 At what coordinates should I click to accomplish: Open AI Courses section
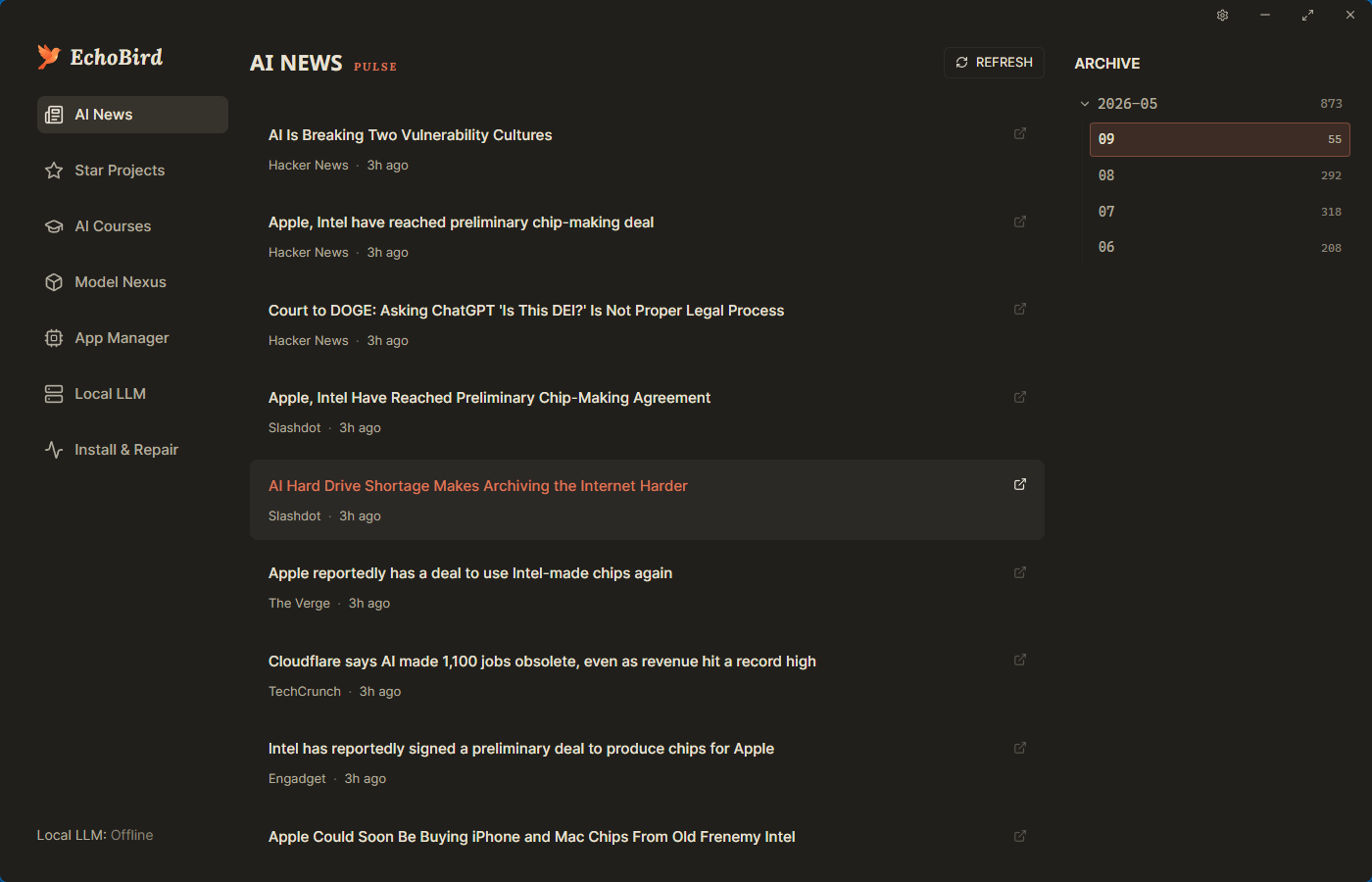click(132, 226)
